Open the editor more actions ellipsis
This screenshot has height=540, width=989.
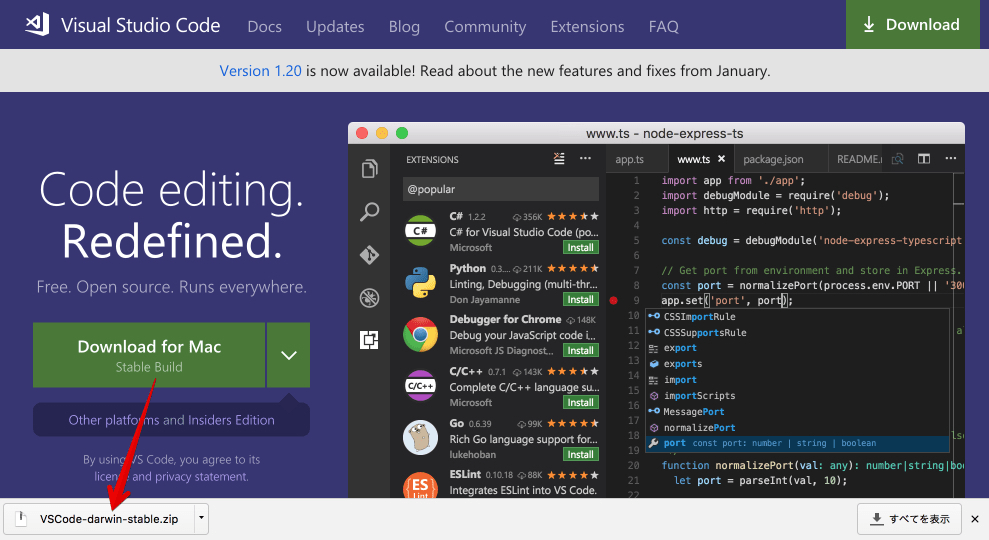[x=951, y=158]
